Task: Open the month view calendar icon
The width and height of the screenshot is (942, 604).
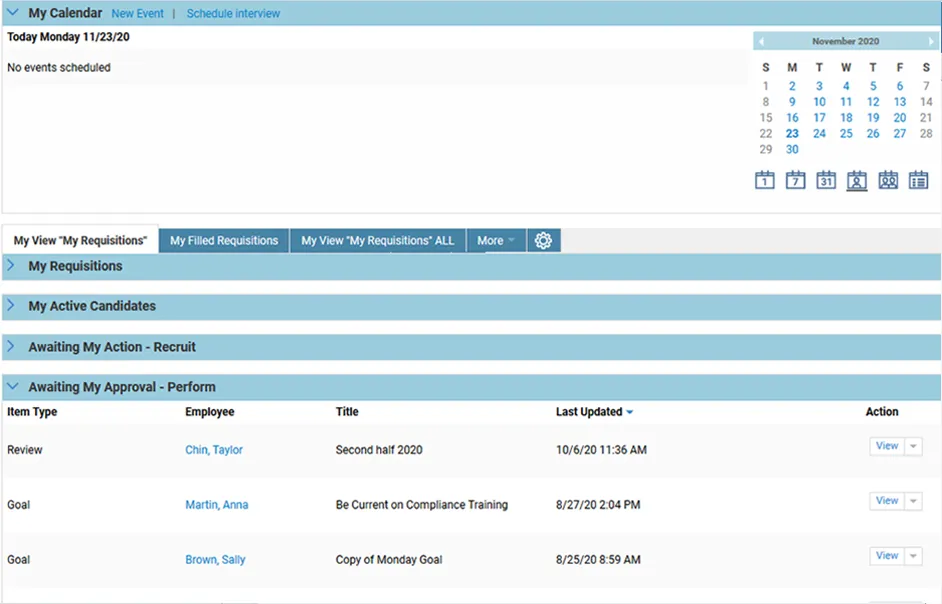Action: tap(826, 182)
